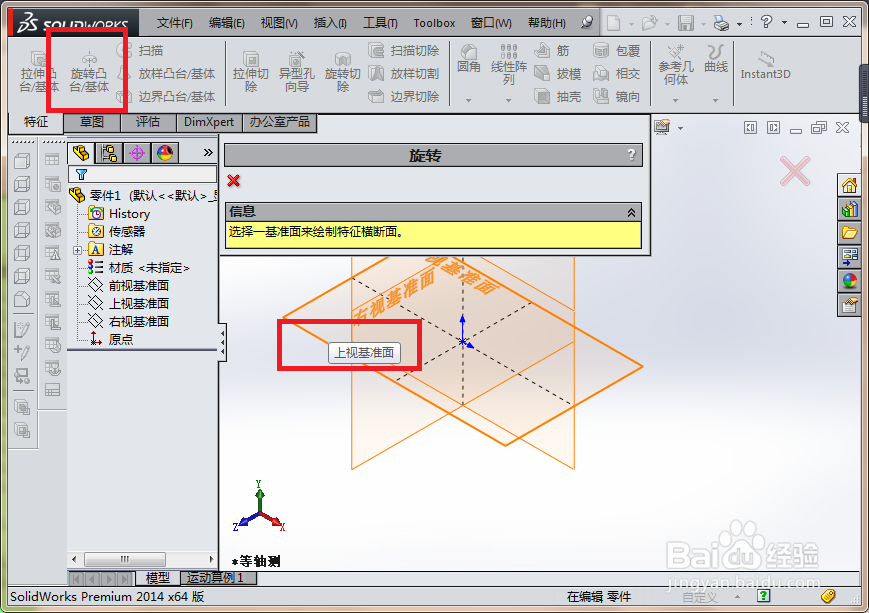
Task: Select the Intersect (相交) tool
Action: (616, 74)
